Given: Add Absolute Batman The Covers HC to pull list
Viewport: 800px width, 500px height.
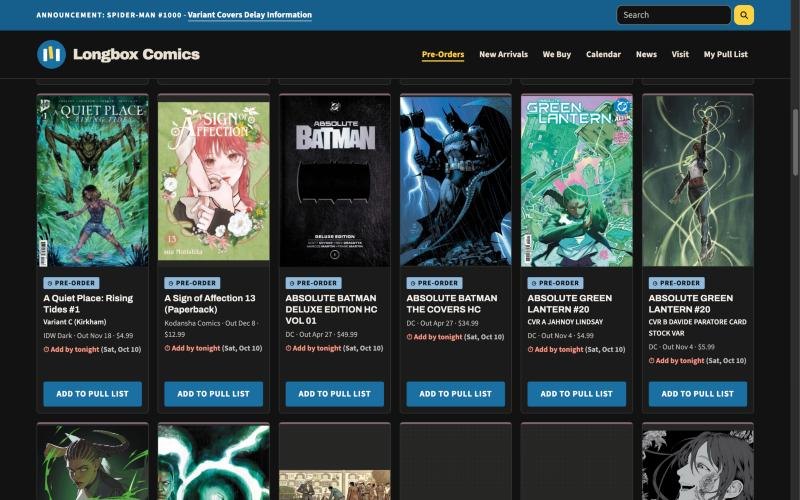Looking at the screenshot, I should coord(456,394).
